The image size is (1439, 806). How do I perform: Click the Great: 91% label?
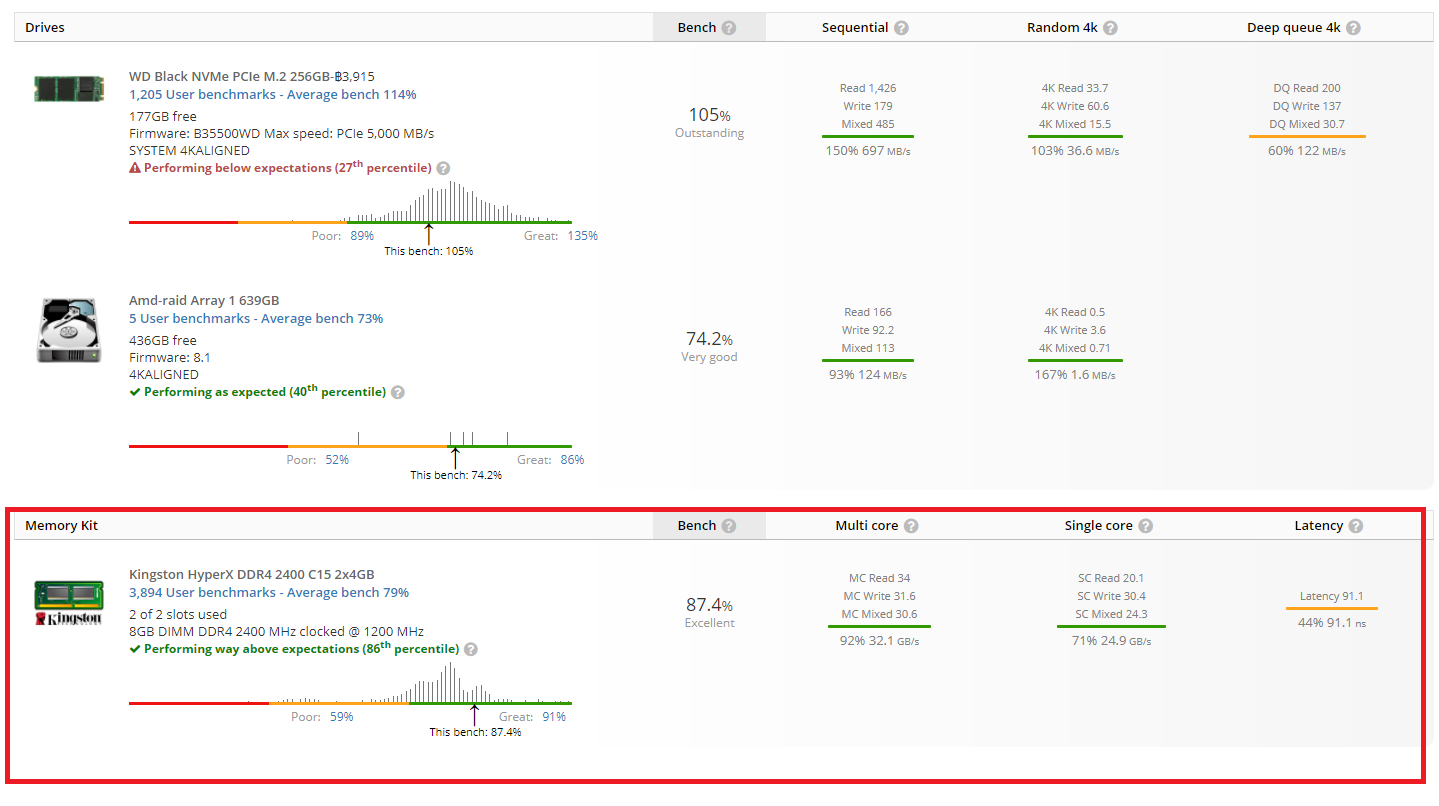click(532, 718)
